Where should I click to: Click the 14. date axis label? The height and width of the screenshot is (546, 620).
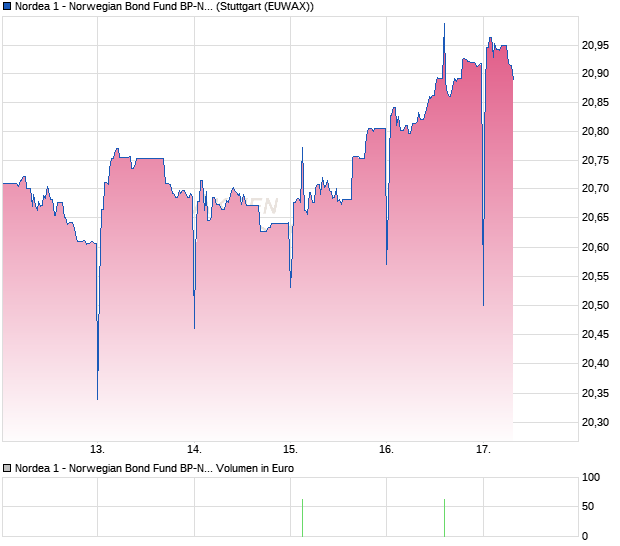click(194, 450)
